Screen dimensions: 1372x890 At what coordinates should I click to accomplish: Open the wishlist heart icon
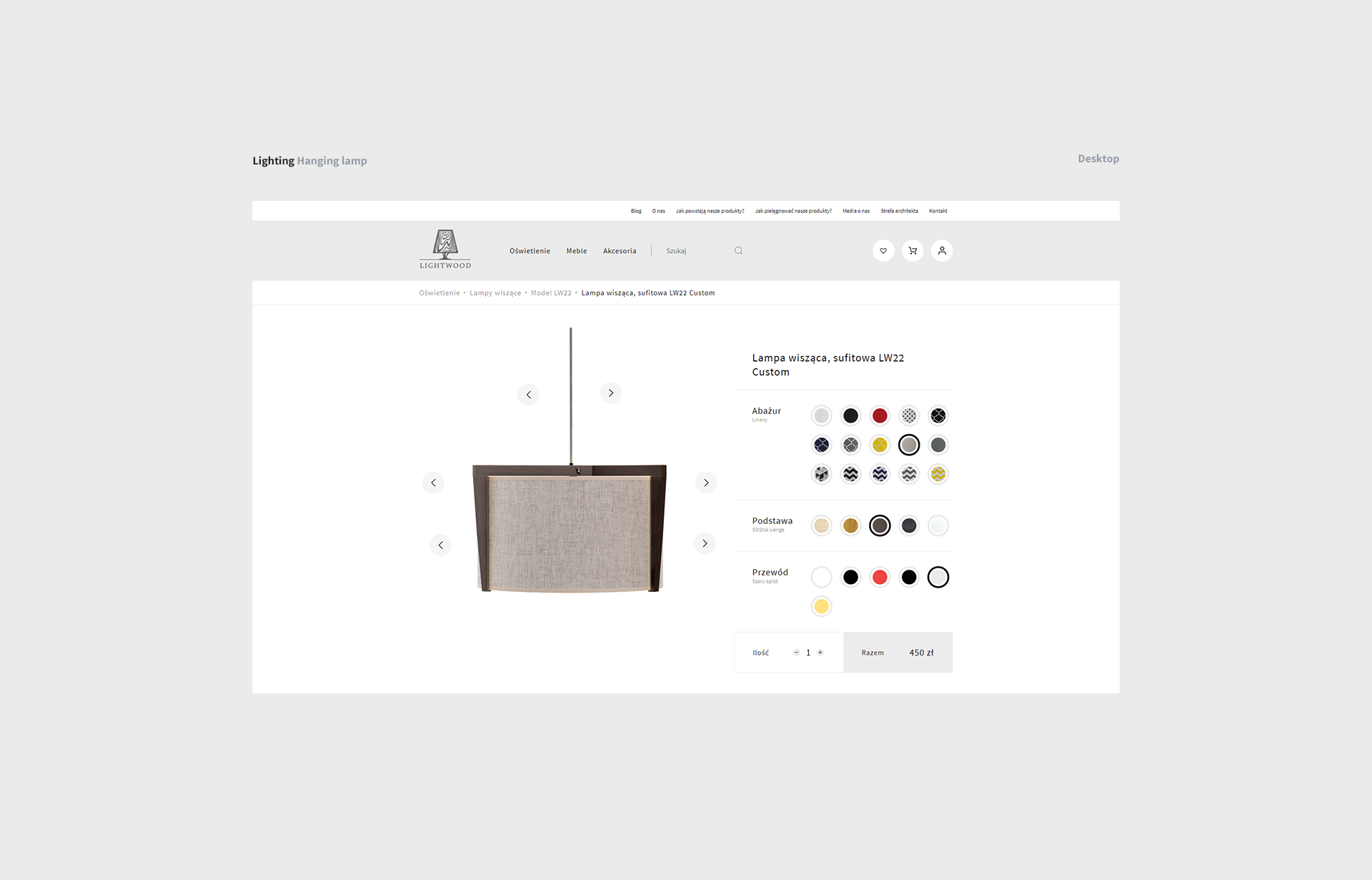[x=883, y=251]
